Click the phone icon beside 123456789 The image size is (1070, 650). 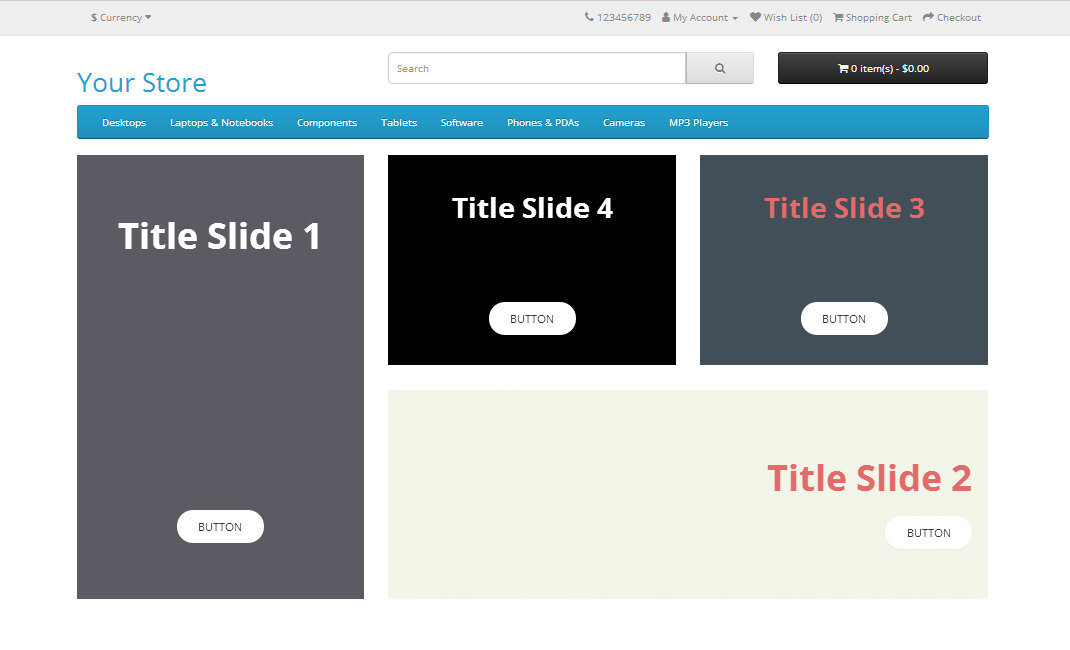click(x=589, y=18)
